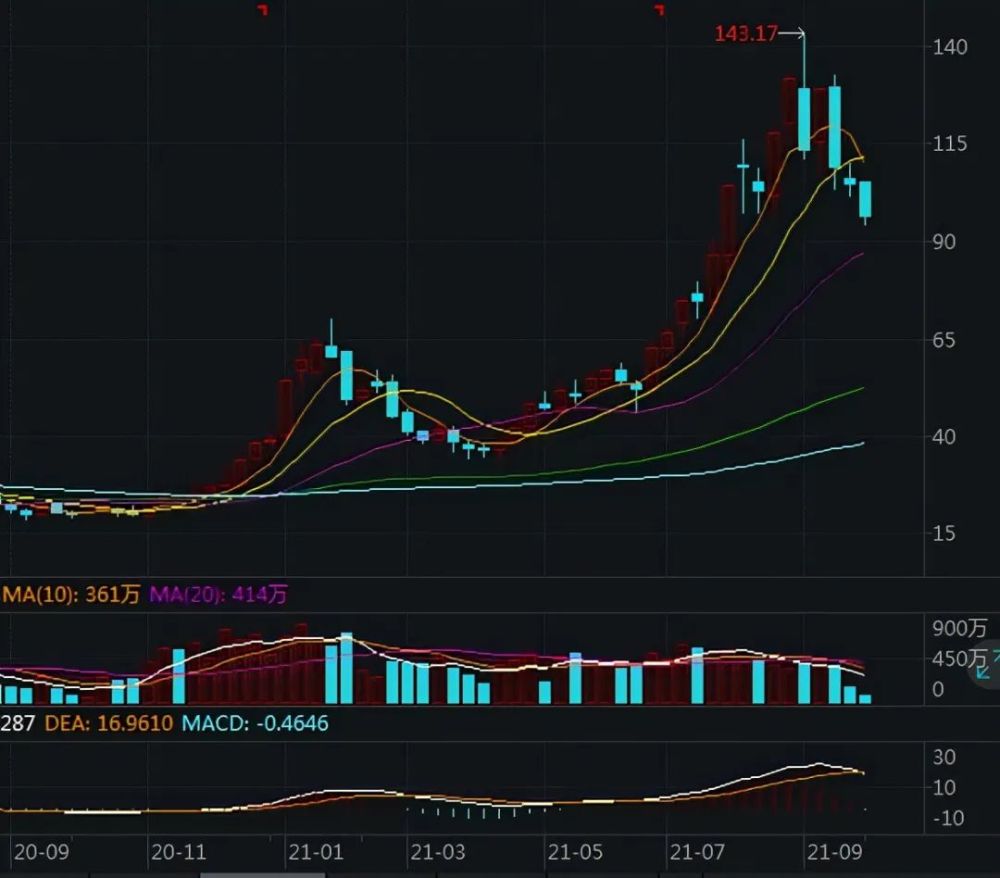Click the red marker above 21-07
1000x878 pixels.
tap(660, 9)
